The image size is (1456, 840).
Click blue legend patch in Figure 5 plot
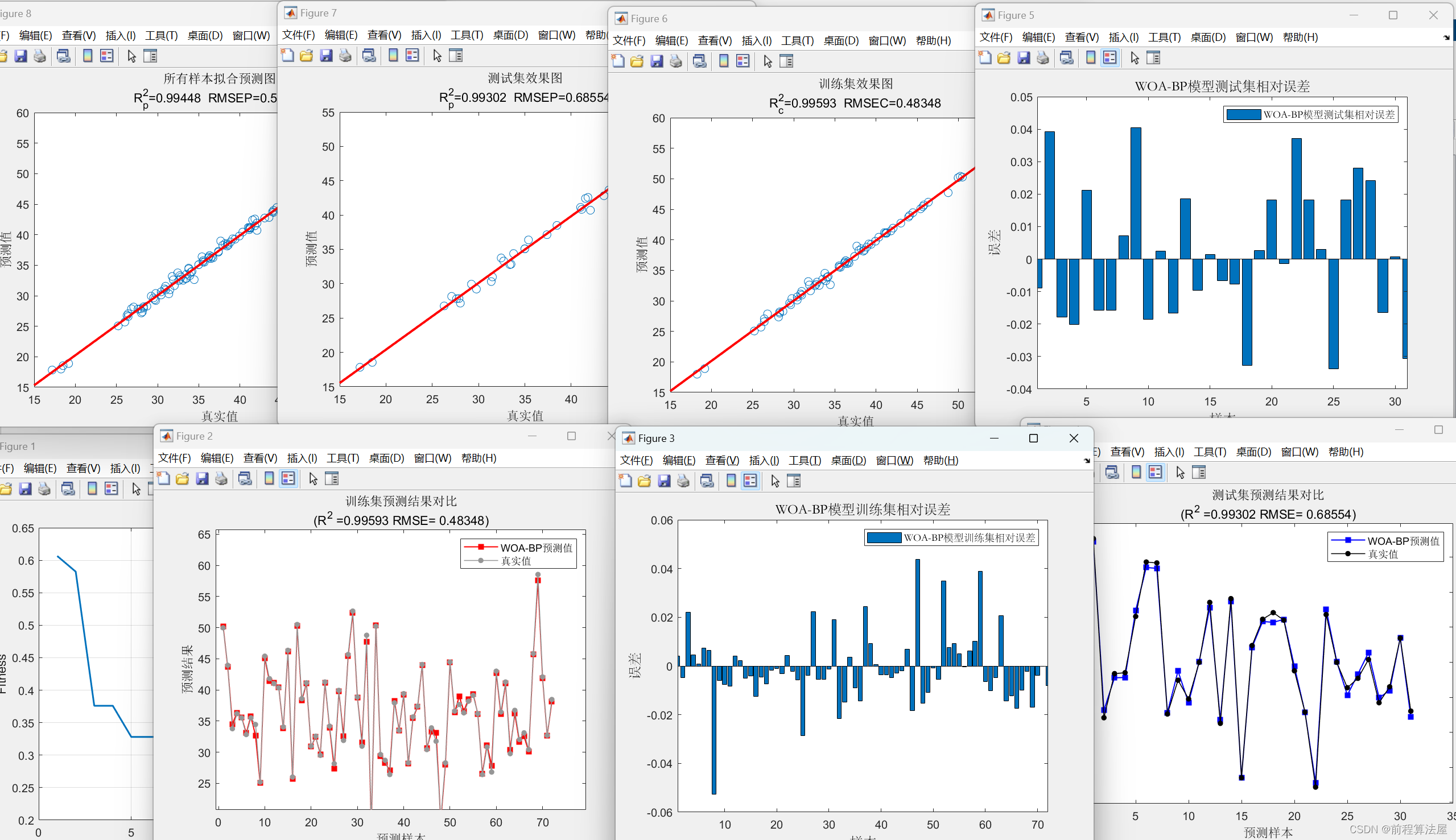click(x=1243, y=114)
